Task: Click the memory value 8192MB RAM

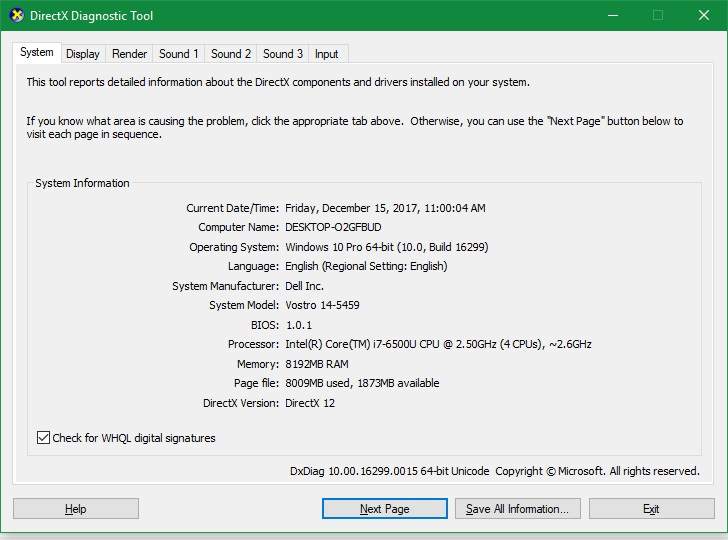Action: point(317,364)
